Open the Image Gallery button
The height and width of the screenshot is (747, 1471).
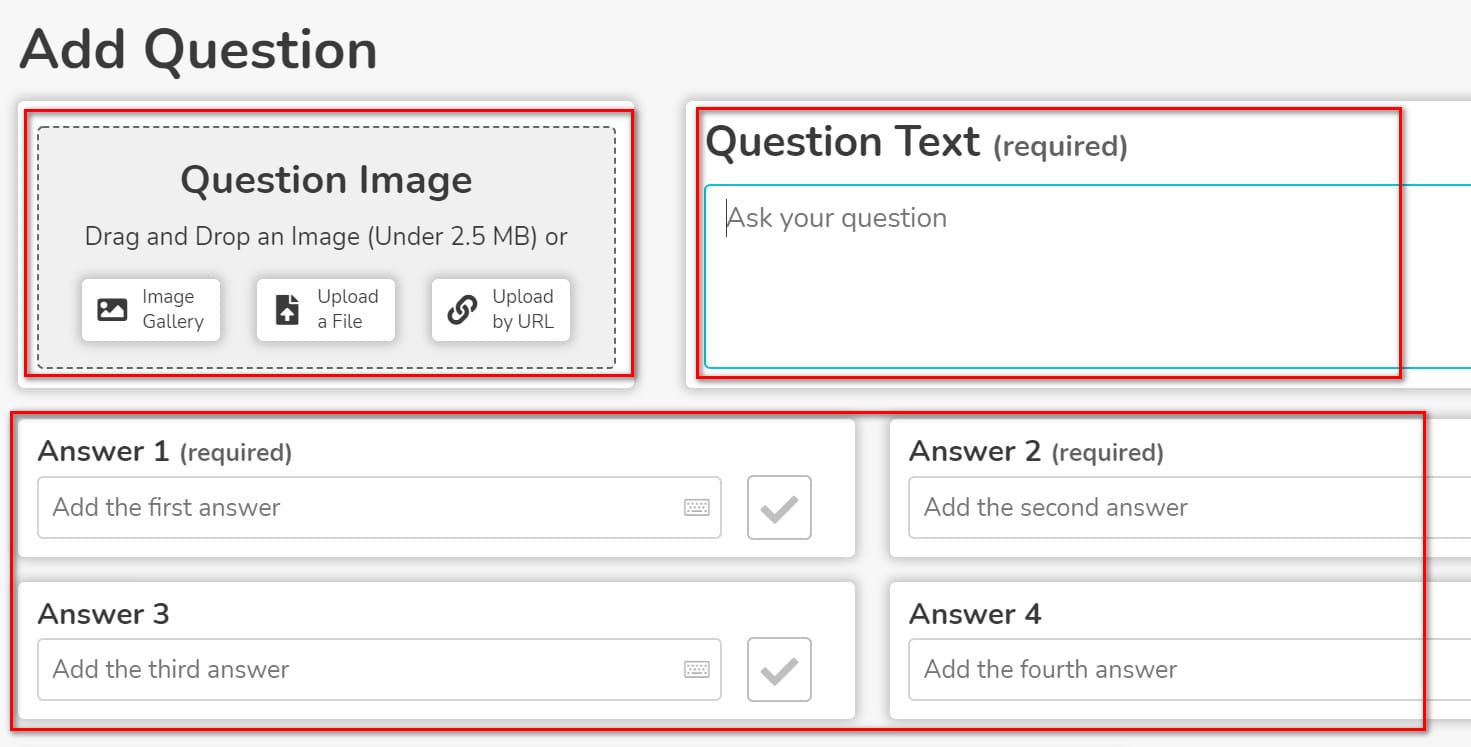[151, 310]
